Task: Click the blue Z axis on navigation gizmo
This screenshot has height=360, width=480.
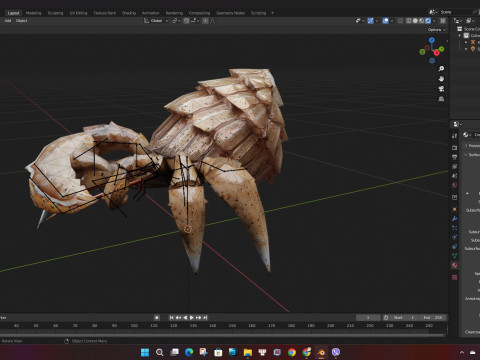Action: pyautogui.click(x=432, y=40)
